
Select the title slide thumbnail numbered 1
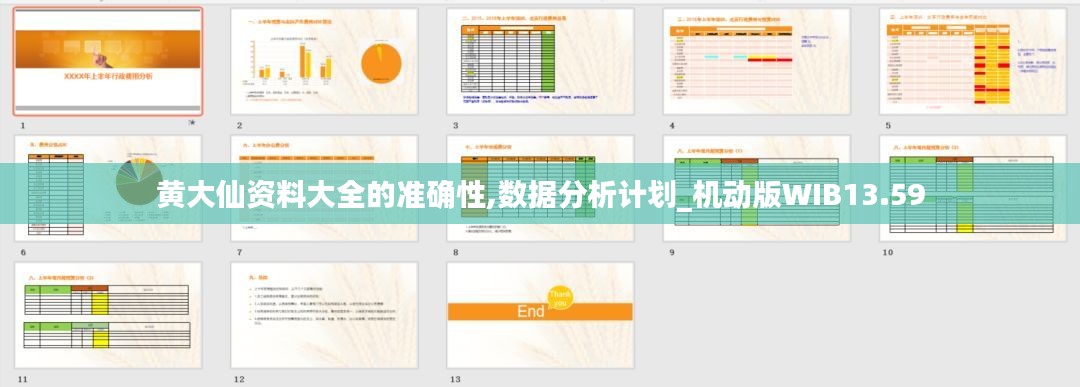point(108,61)
